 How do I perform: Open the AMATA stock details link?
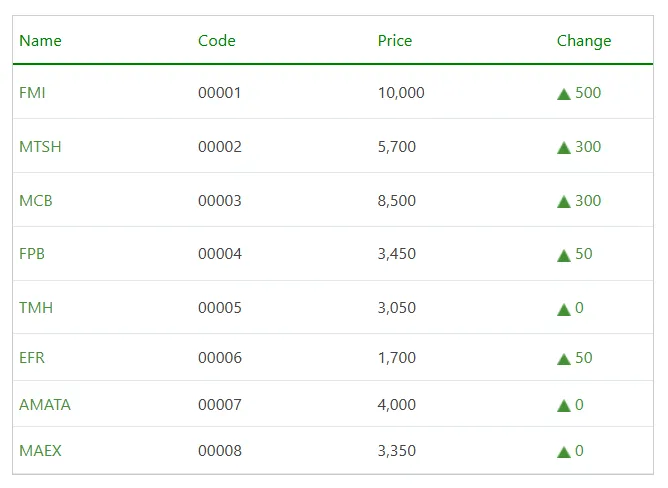click(45, 405)
